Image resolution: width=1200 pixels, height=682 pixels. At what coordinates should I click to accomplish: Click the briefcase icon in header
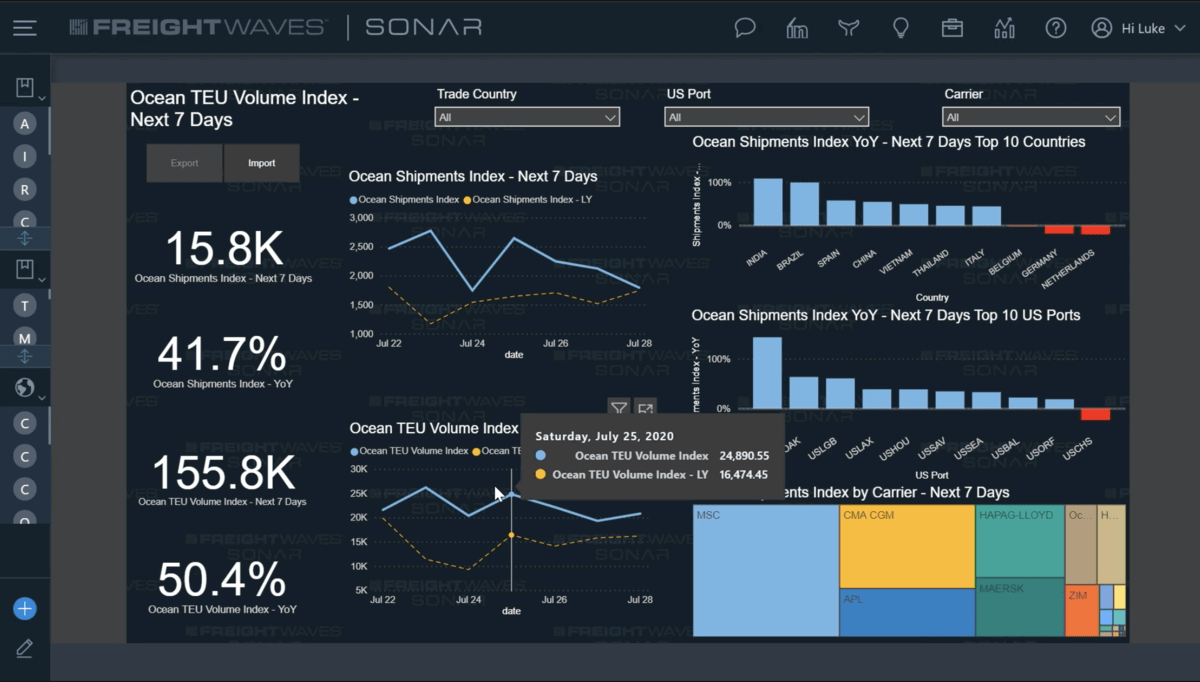coord(952,28)
